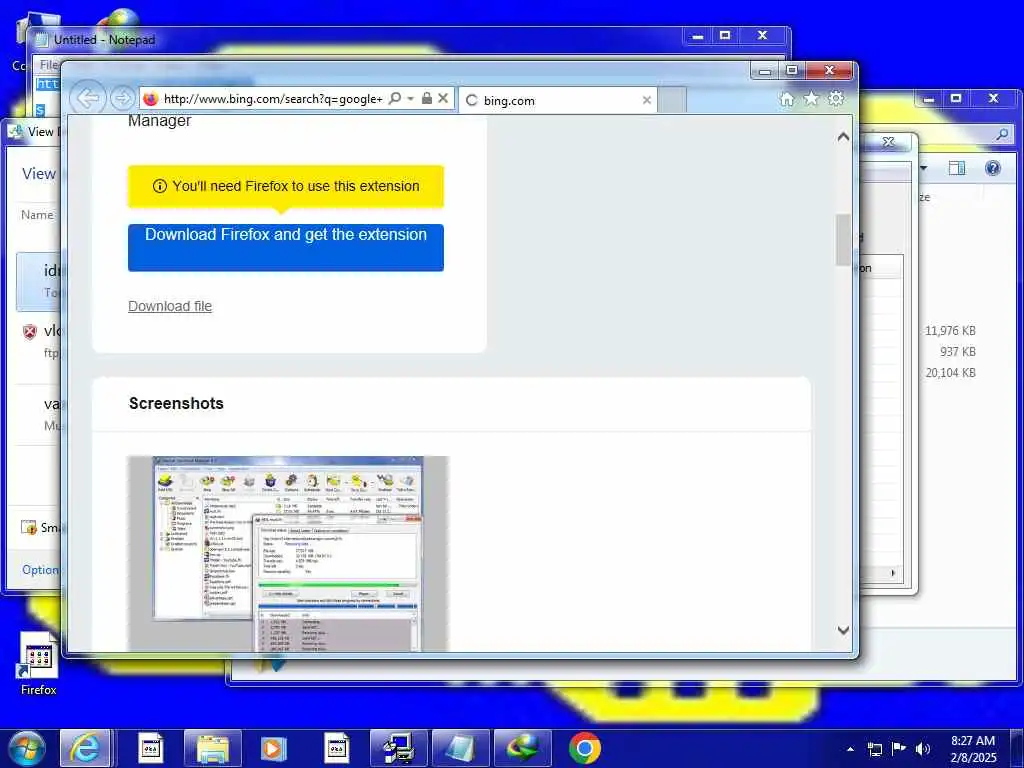
Task: Click the Internet Explorer back arrow button
Action: coord(88,99)
